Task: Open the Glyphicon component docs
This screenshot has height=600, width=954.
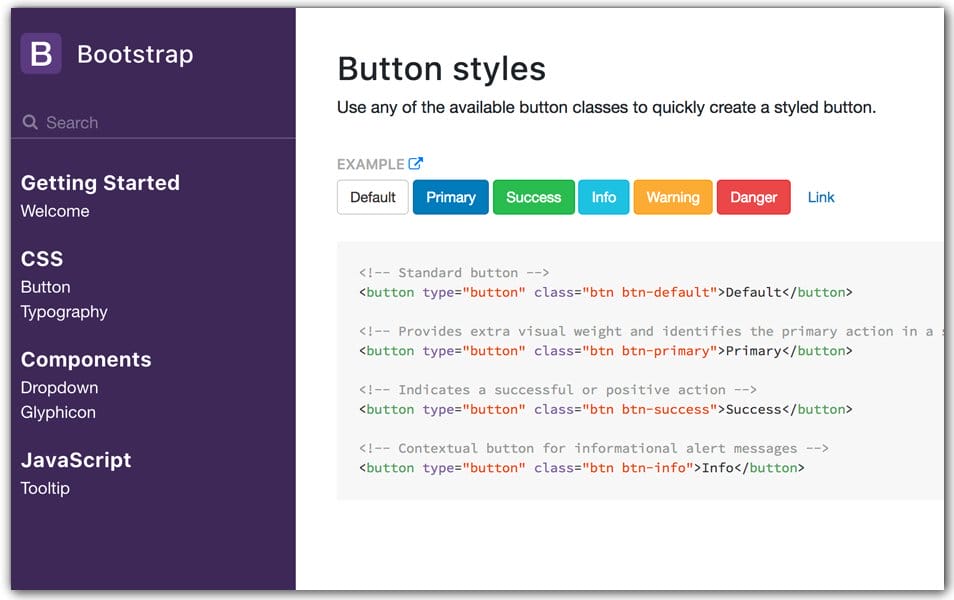Action: (x=58, y=413)
